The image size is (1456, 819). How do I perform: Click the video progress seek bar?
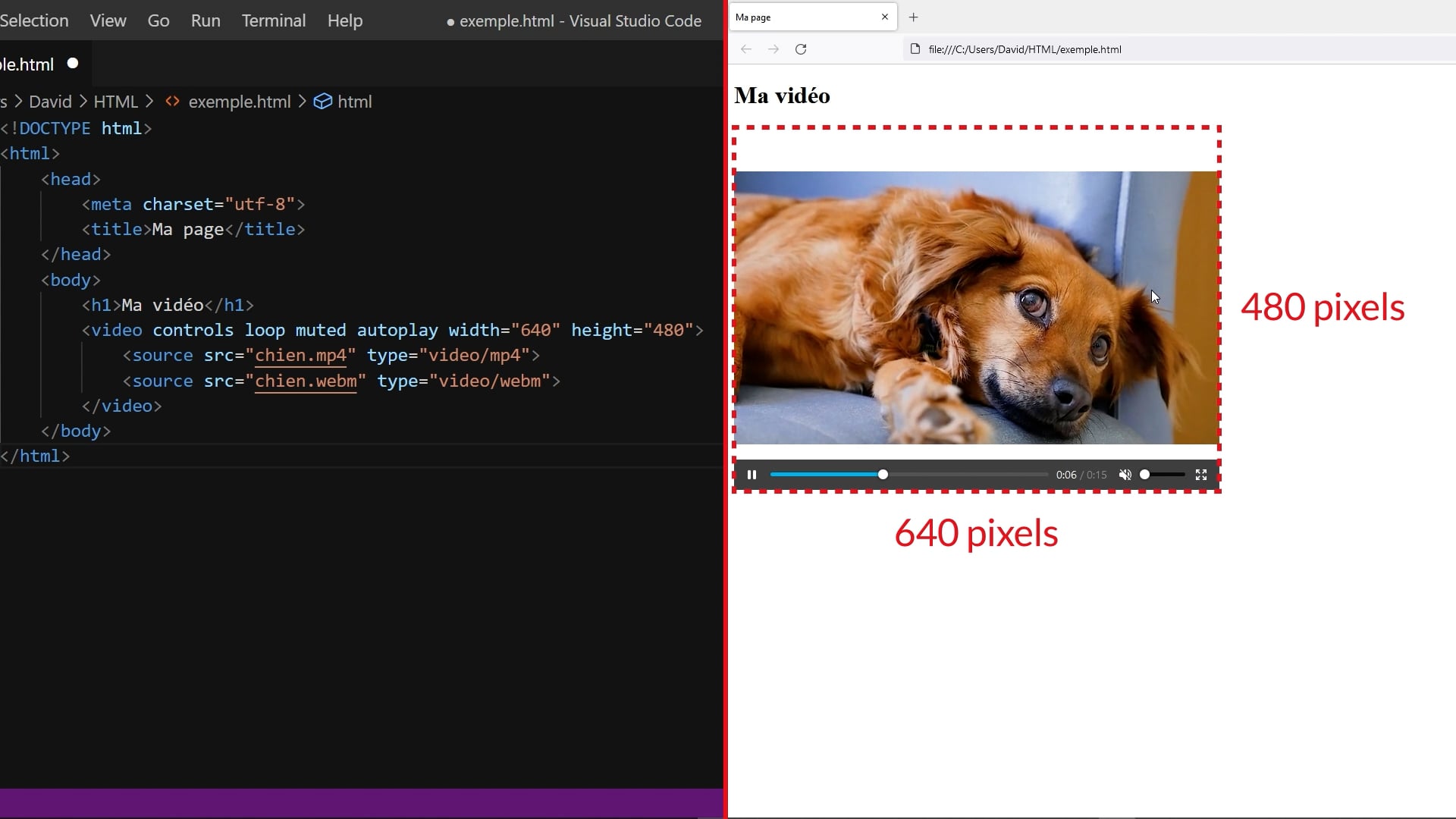click(x=963, y=475)
